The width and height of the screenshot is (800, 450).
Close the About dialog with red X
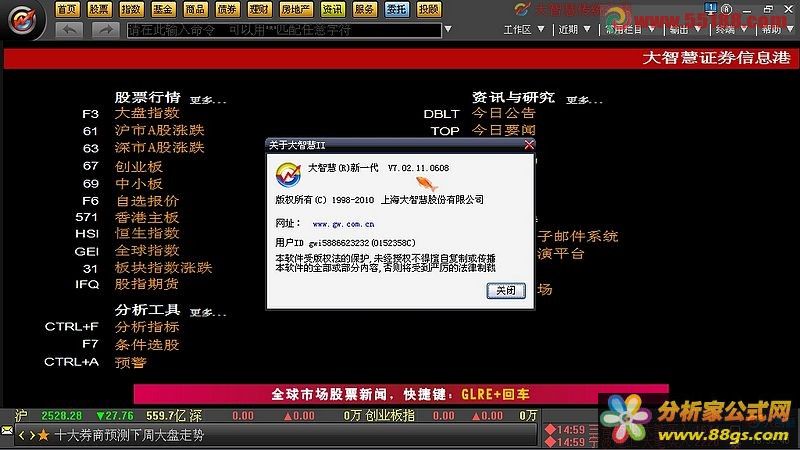(x=529, y=145)
